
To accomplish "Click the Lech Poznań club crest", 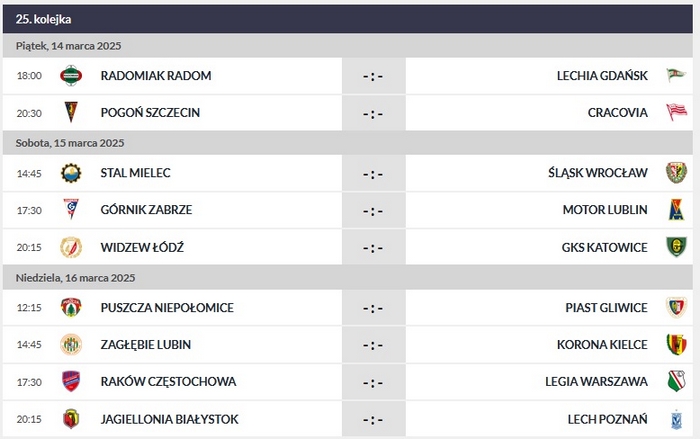I will [x=676, y=419].
